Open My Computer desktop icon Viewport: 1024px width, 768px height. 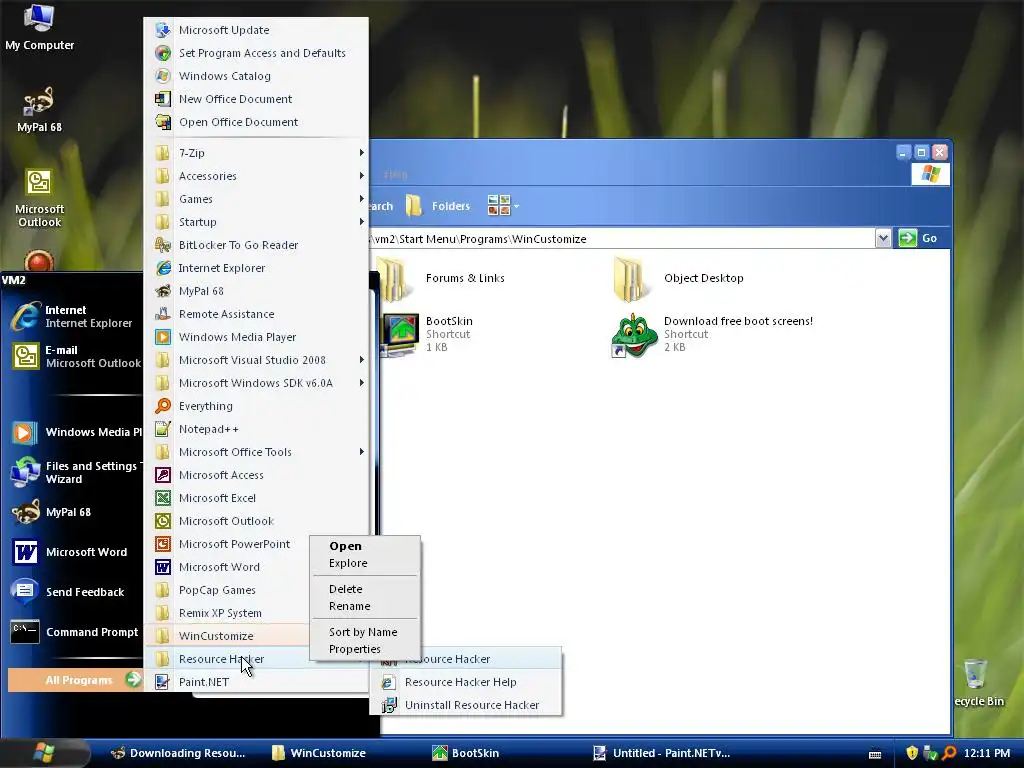[x=39, y=27]
